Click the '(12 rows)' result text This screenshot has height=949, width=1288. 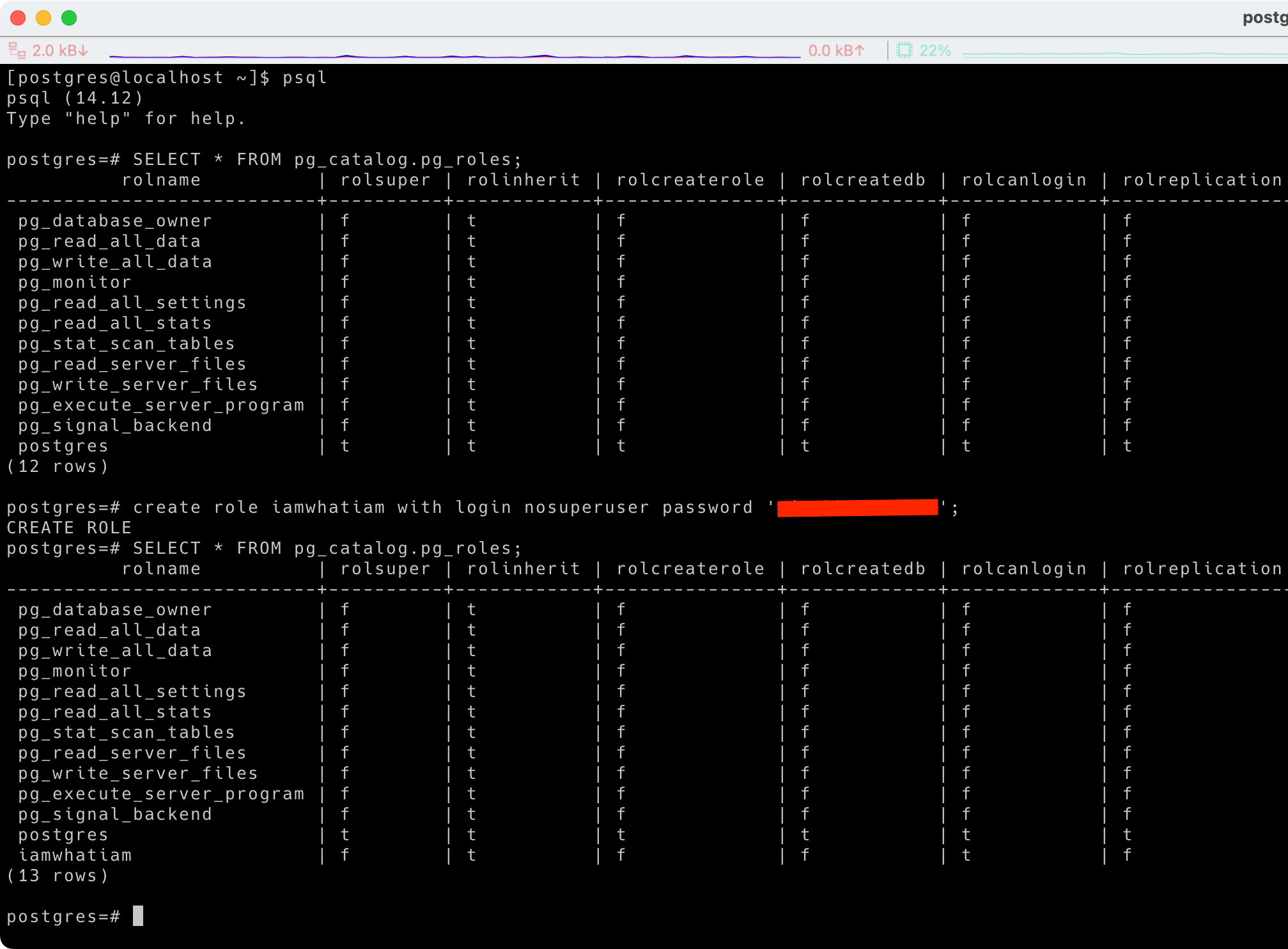tap(58, 466)
